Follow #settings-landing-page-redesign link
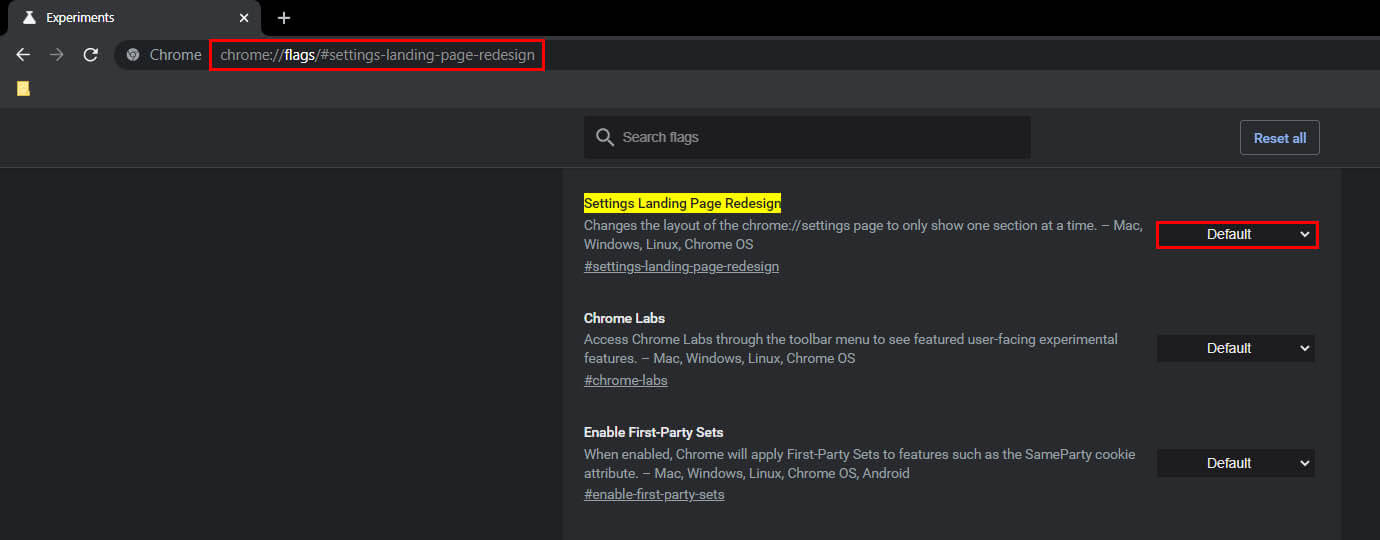This screenshot has height=540, width=1380. (681, 267)
